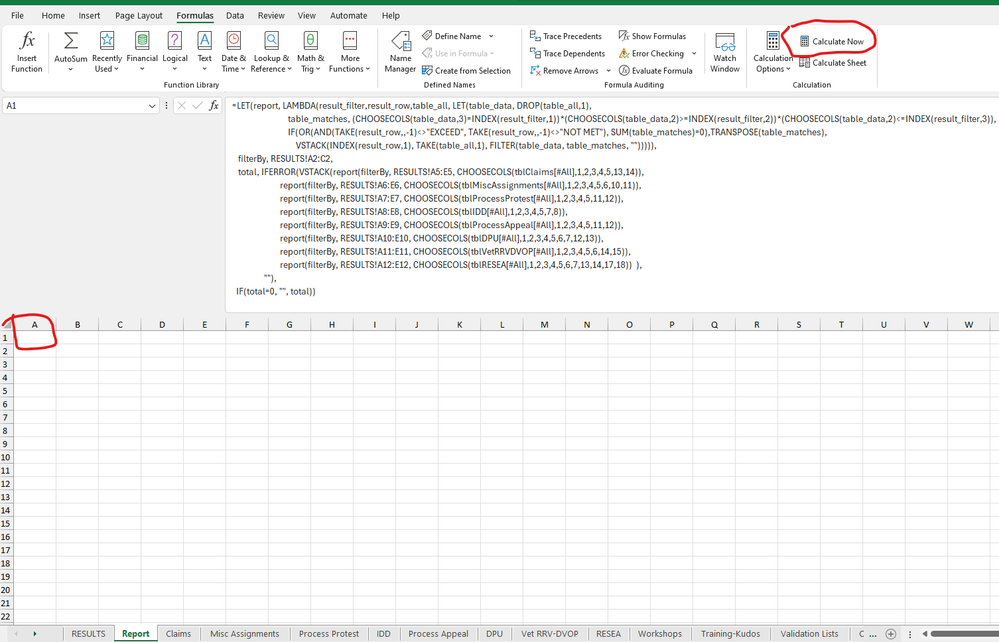Open Recently Used functions
The width and height of the screenshot is (999, 642).
tap(106, 52)
